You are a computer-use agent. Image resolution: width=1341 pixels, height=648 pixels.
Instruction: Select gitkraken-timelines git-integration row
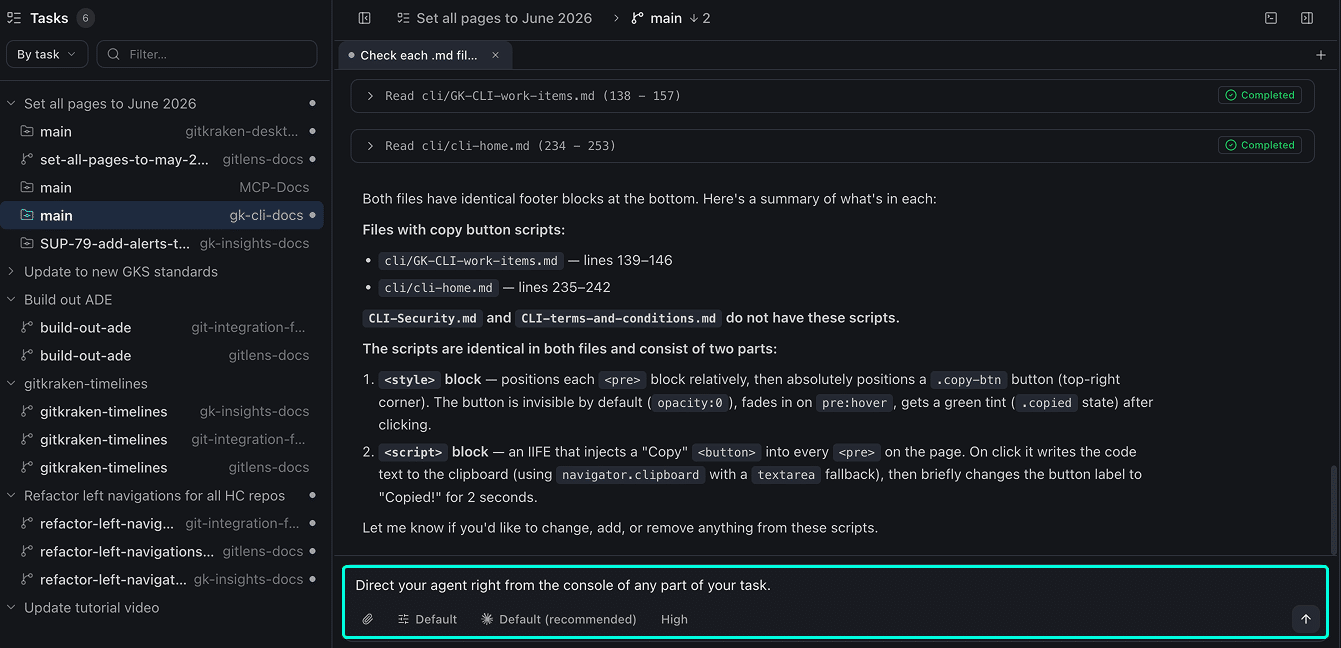162,439
